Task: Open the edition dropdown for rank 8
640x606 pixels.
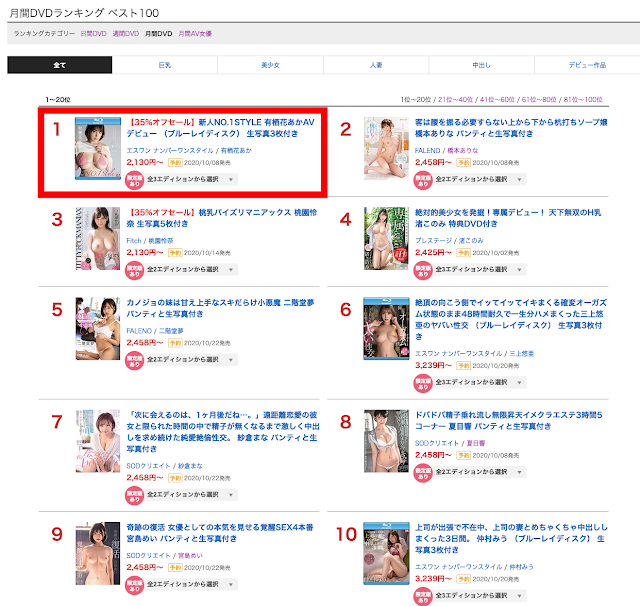Action: [x=480, y=472]
